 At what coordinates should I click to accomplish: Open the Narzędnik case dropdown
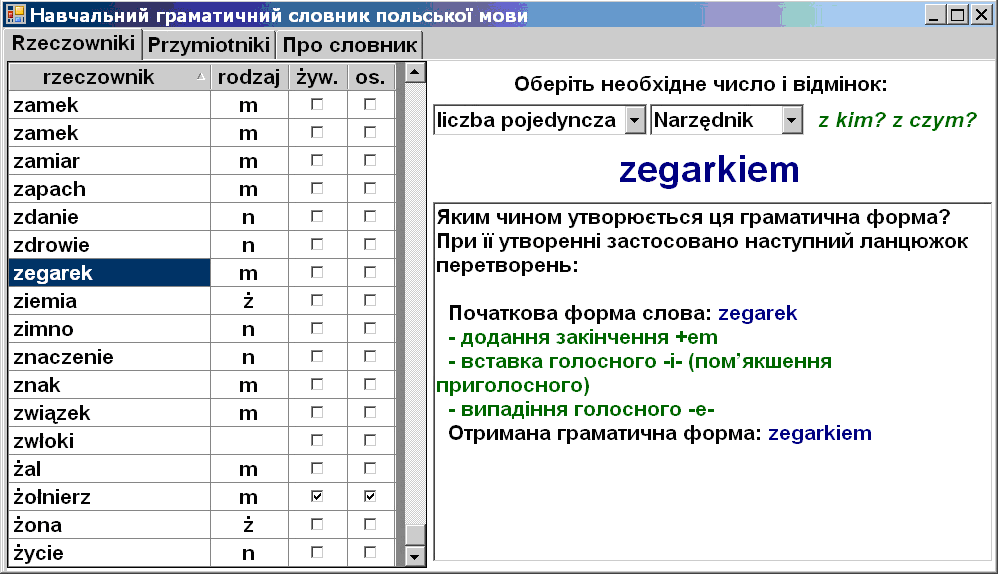(792, 121)
